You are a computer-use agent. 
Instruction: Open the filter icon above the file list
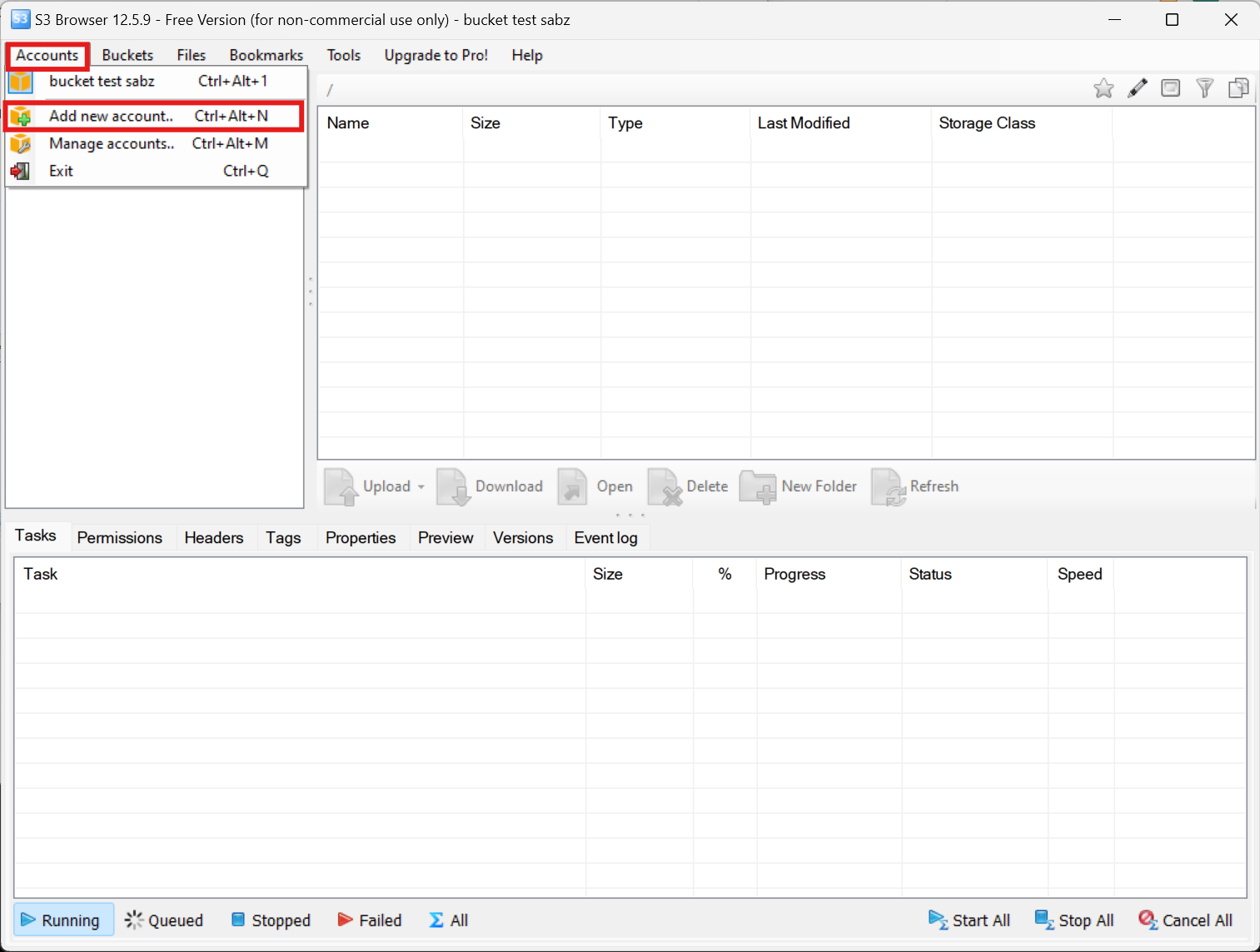(x=1204, y=88)
